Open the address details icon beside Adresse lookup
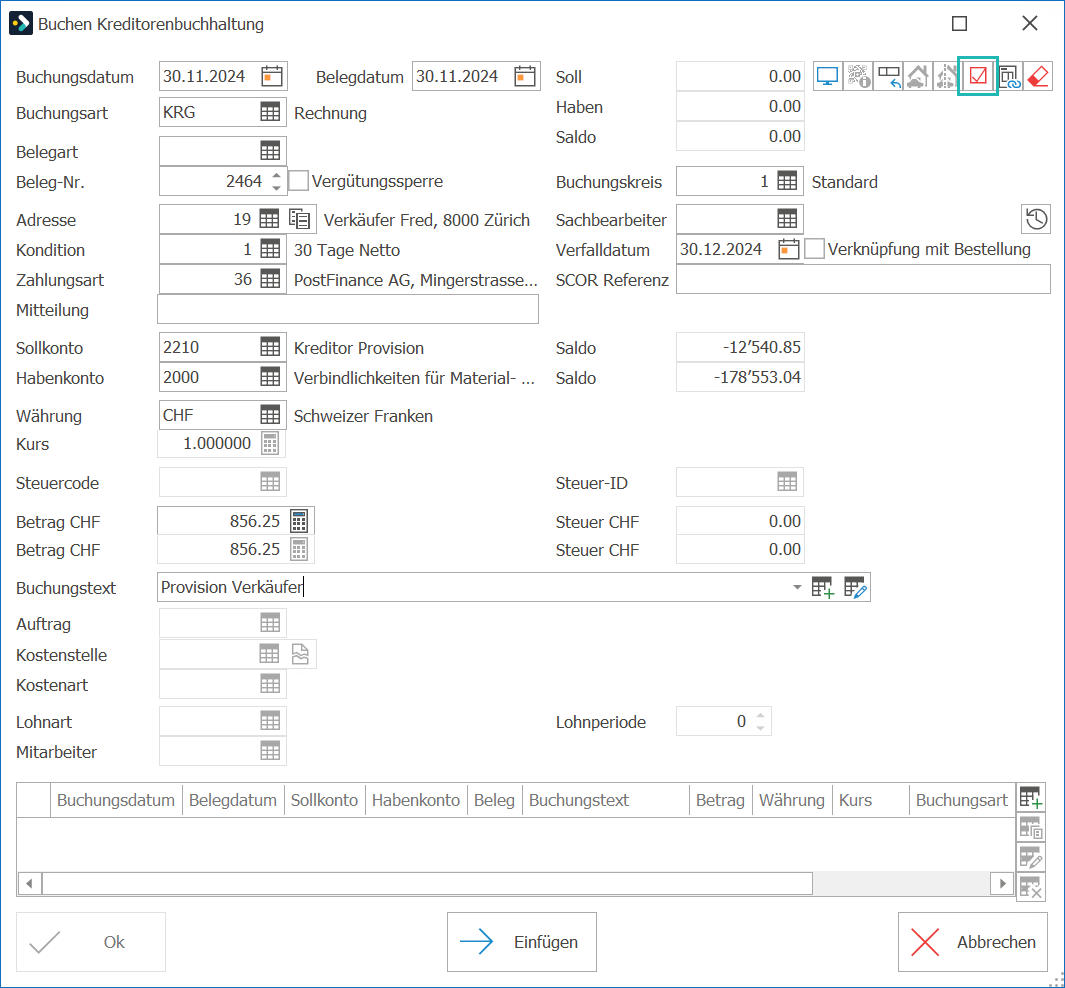 (x=300, y=219)
